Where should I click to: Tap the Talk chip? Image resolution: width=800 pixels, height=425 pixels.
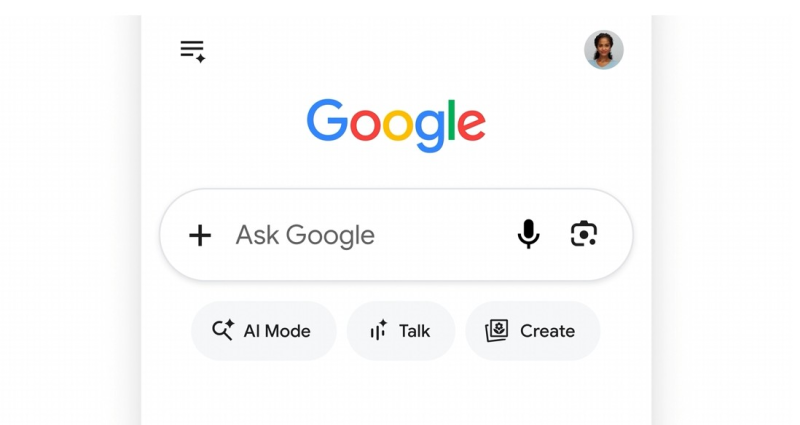click(x=401, y=331)
